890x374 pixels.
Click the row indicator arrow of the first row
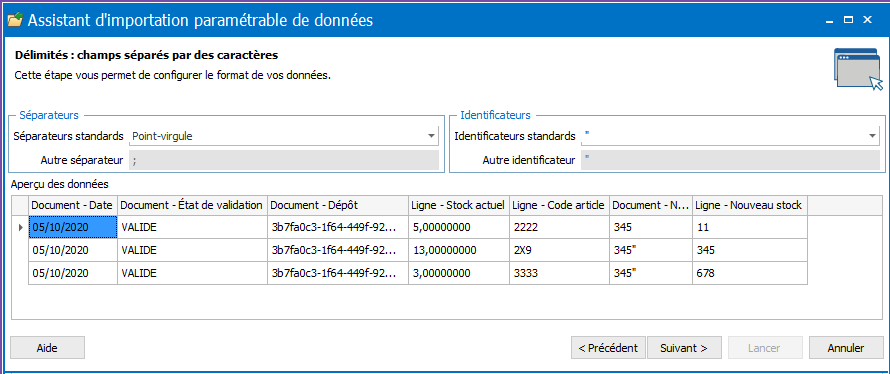[x=20, y=227]
